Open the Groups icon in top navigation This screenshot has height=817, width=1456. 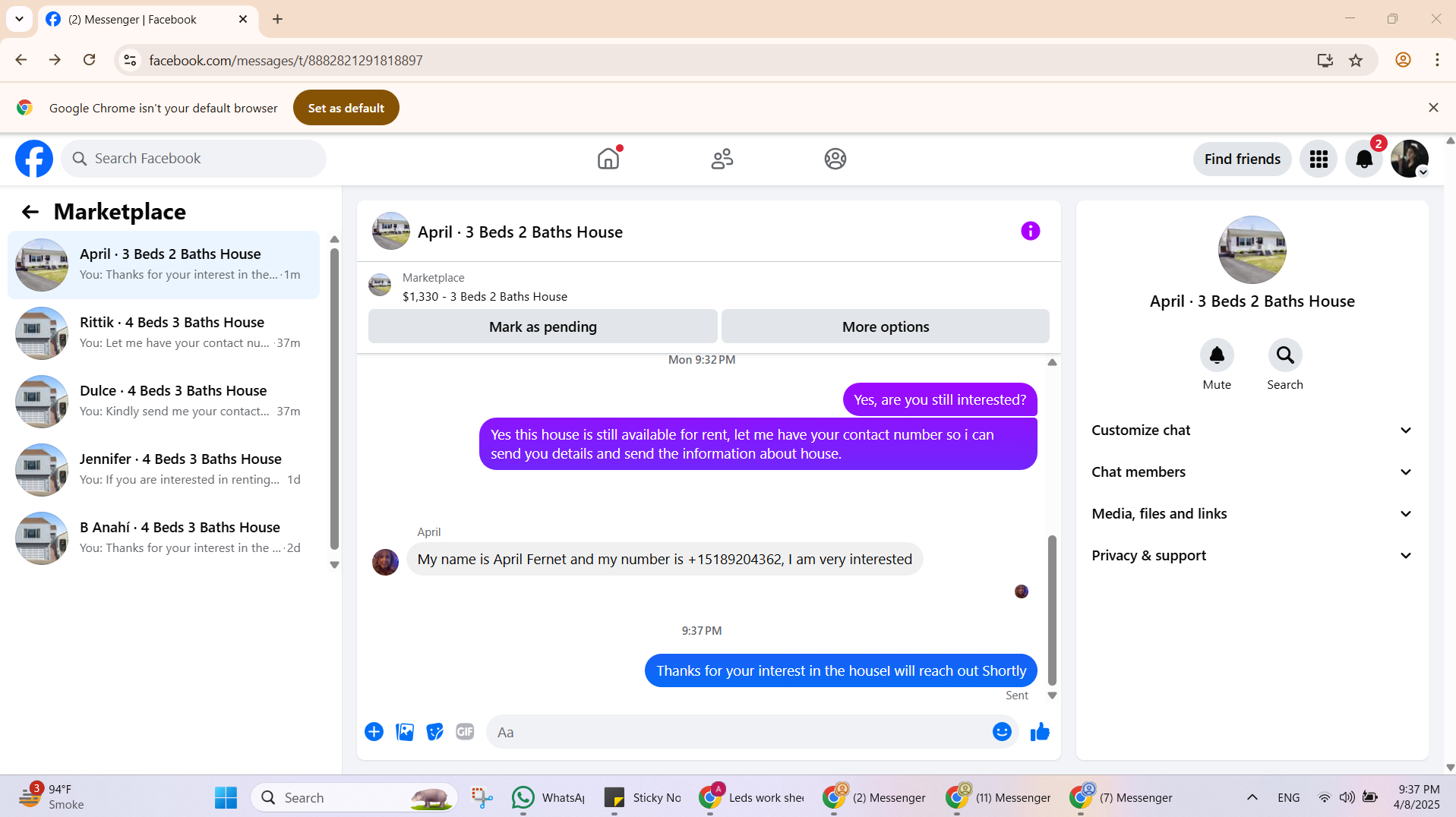pyautogui.click(x=835, y=159)
